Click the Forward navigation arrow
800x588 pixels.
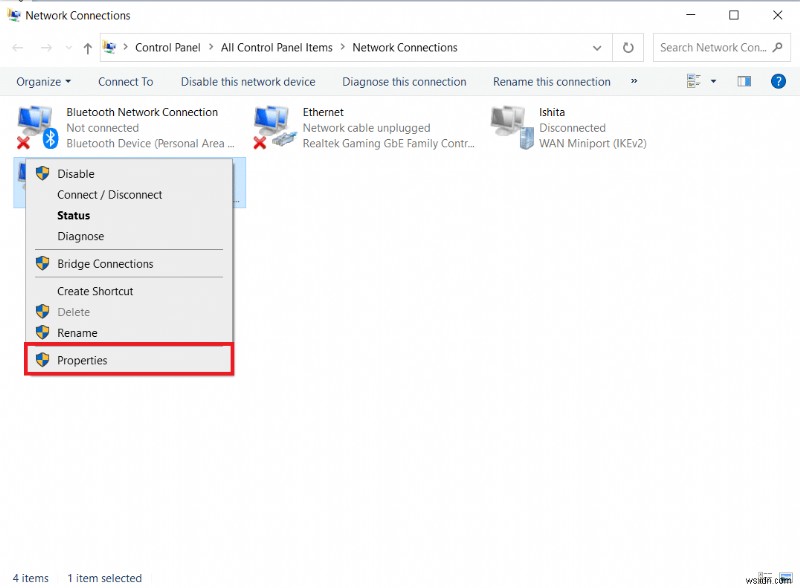(46, 48)
